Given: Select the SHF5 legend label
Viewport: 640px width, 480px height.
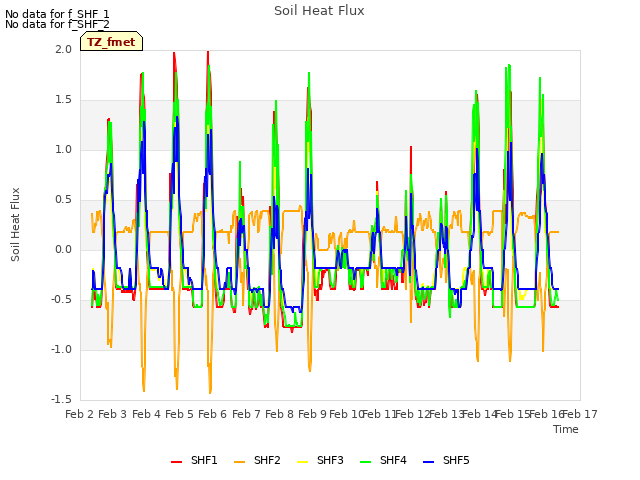Looking at the screenshot, I should coord(456,460).
